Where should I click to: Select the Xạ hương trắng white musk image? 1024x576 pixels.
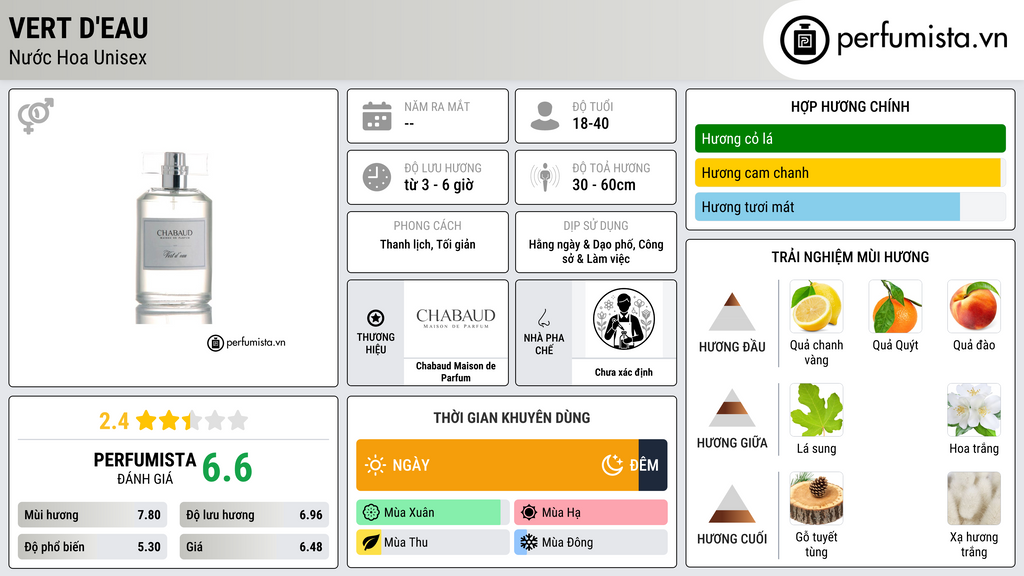tap(974, 499)
